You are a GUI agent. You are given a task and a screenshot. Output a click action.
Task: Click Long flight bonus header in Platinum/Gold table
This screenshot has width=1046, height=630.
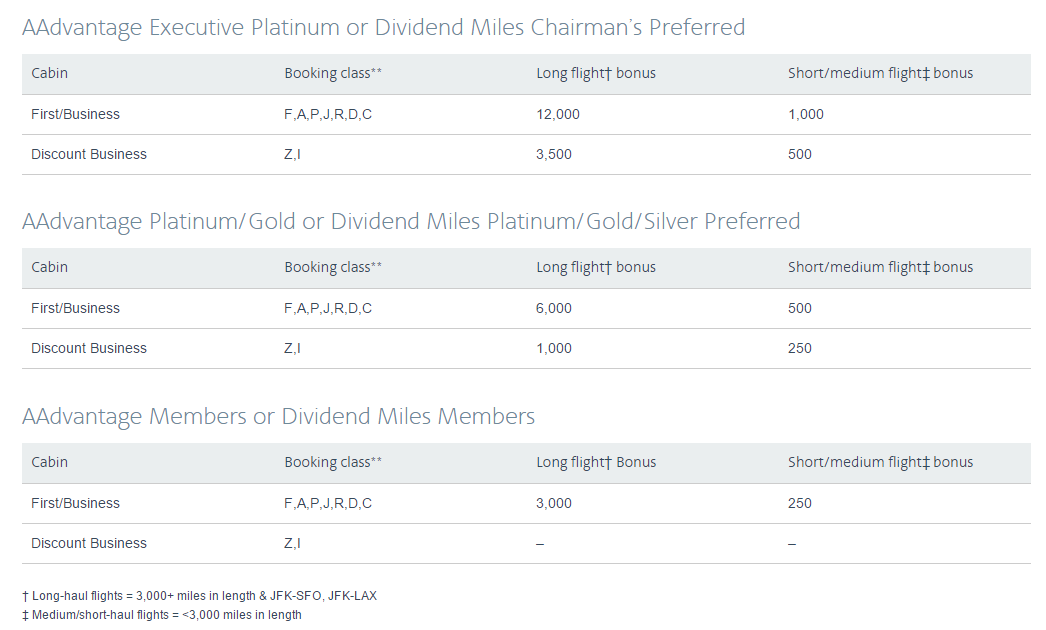(596, 267)
